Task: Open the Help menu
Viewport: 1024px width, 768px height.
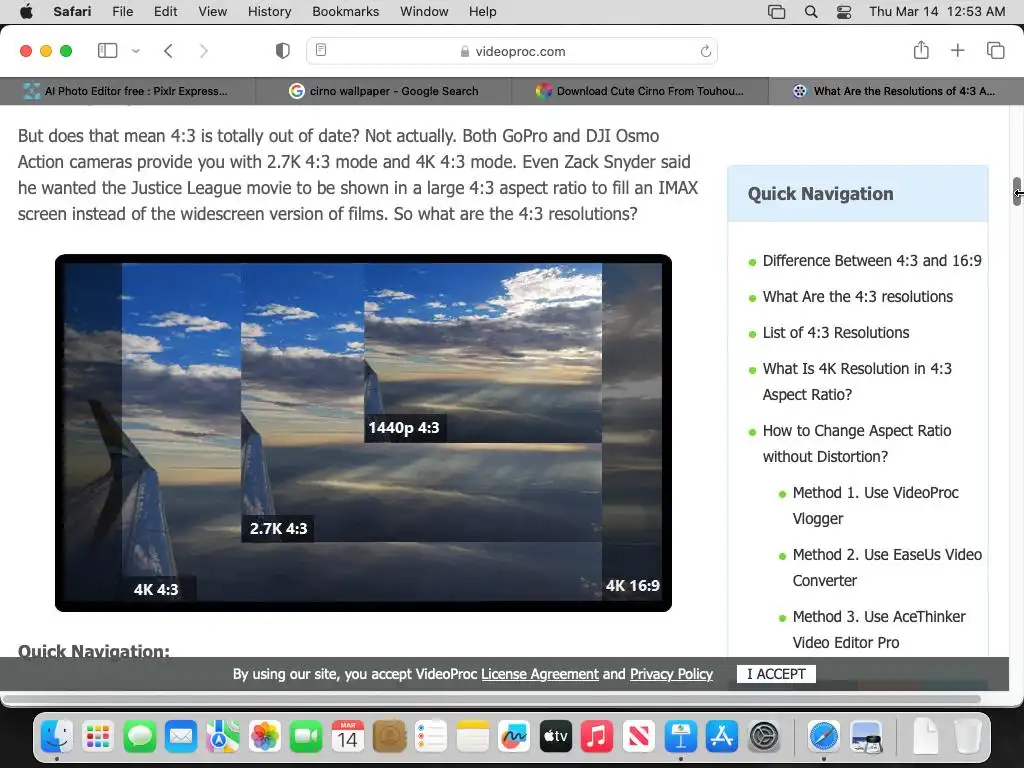Action: point(483,12)
